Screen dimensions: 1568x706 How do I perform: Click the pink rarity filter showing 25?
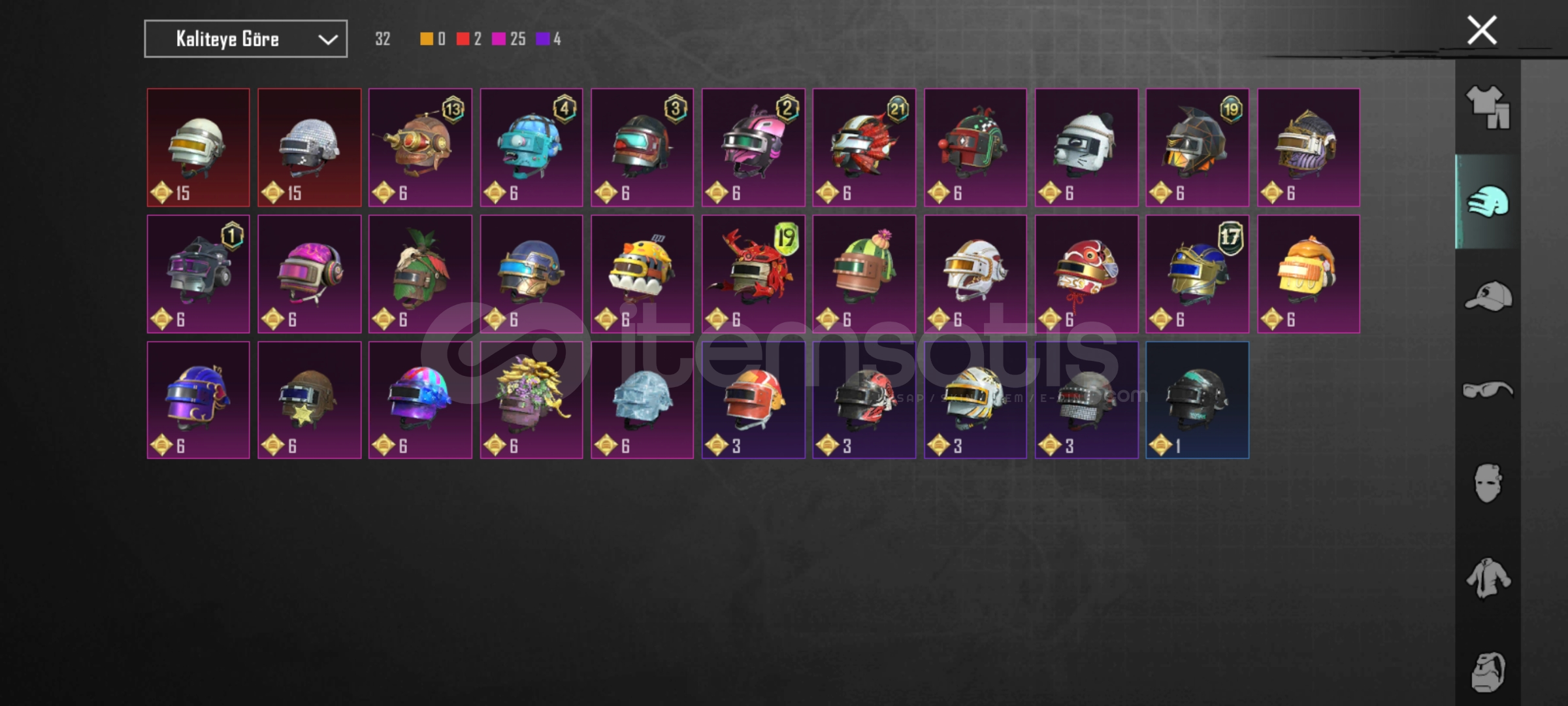pyautogui.click(x=508, y=39)
